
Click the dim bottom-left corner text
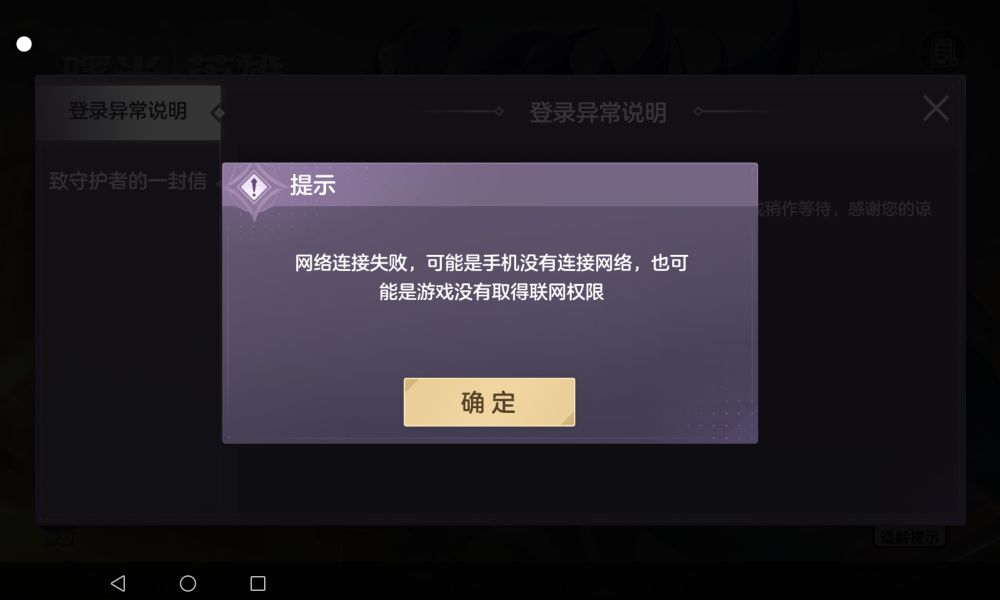point(59,539)
